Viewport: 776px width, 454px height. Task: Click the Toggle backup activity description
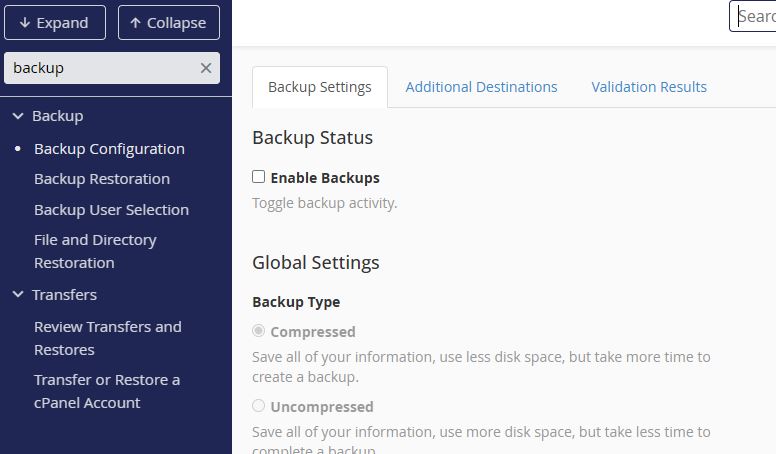(x=325, y=203)
